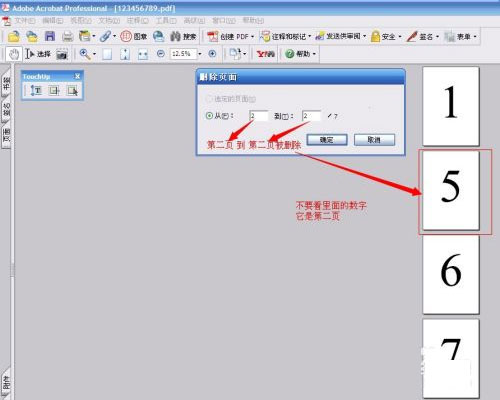The image size is (500, 400).
Task: Click the open-from-web folder icon
Action: (32, 36)
